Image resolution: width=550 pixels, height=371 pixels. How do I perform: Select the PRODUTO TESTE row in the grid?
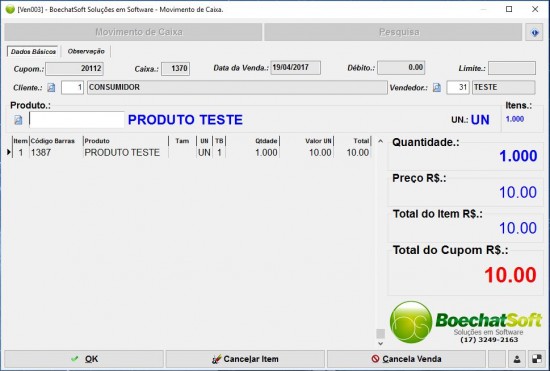[189, 153]
